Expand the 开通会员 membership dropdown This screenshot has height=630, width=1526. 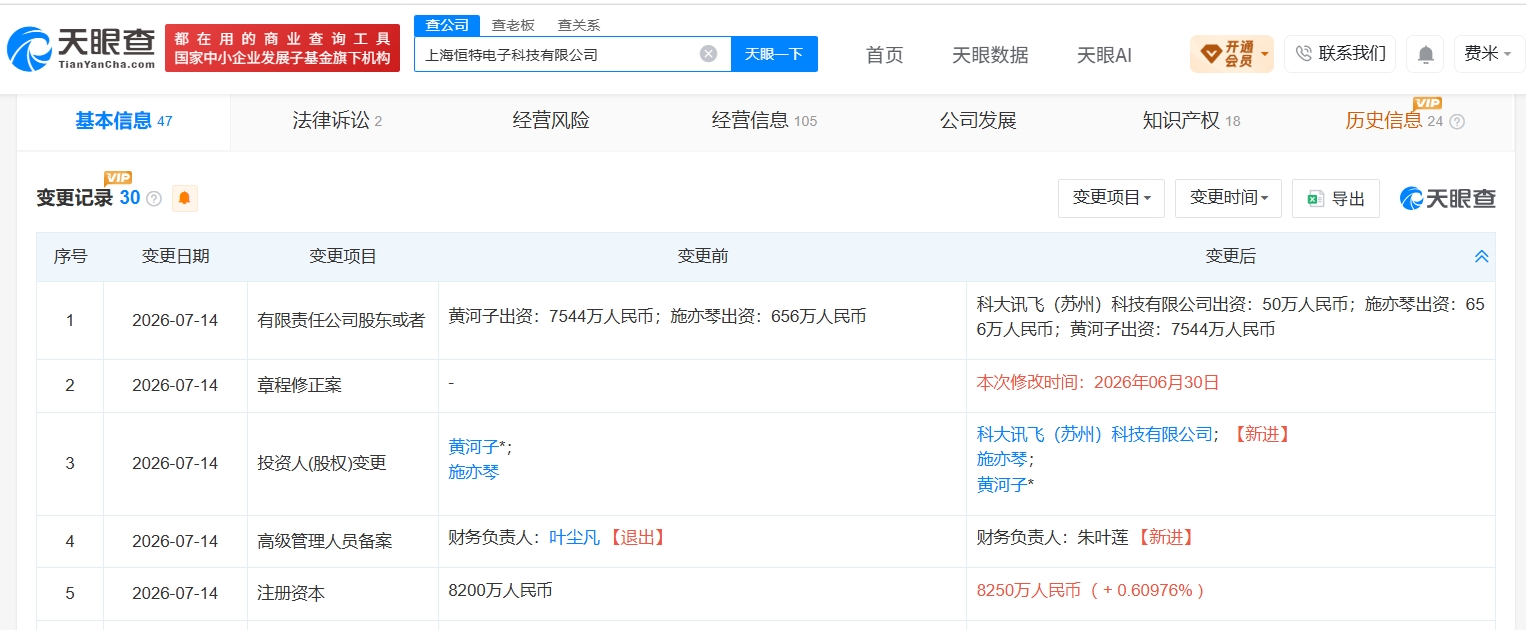1232,54
